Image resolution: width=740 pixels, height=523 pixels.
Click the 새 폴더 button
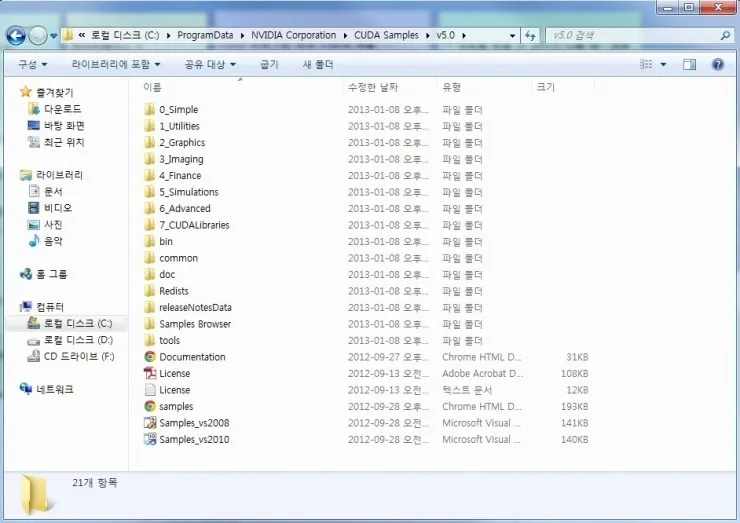click(318, 64)
